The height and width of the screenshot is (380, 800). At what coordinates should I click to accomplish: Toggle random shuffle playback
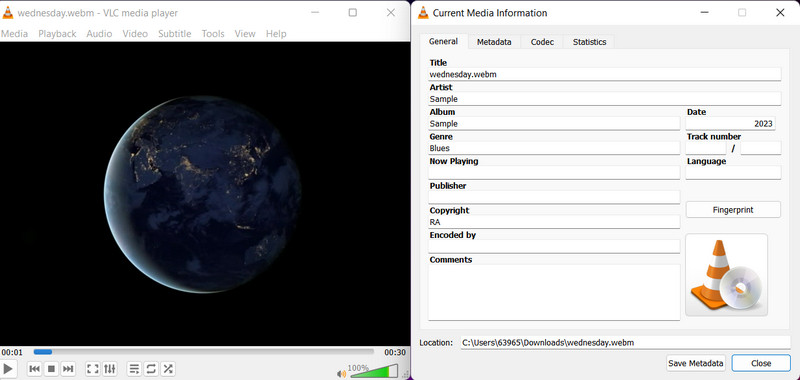pos(168,368)
